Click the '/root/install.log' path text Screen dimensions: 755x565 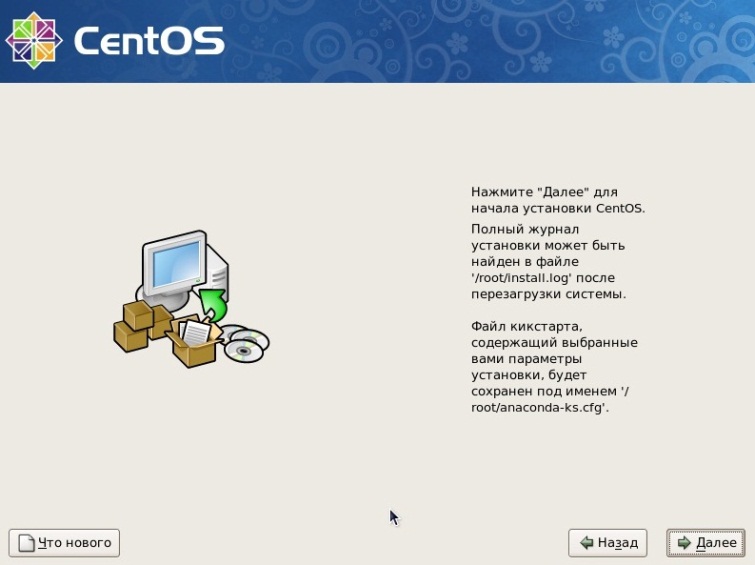521,278
